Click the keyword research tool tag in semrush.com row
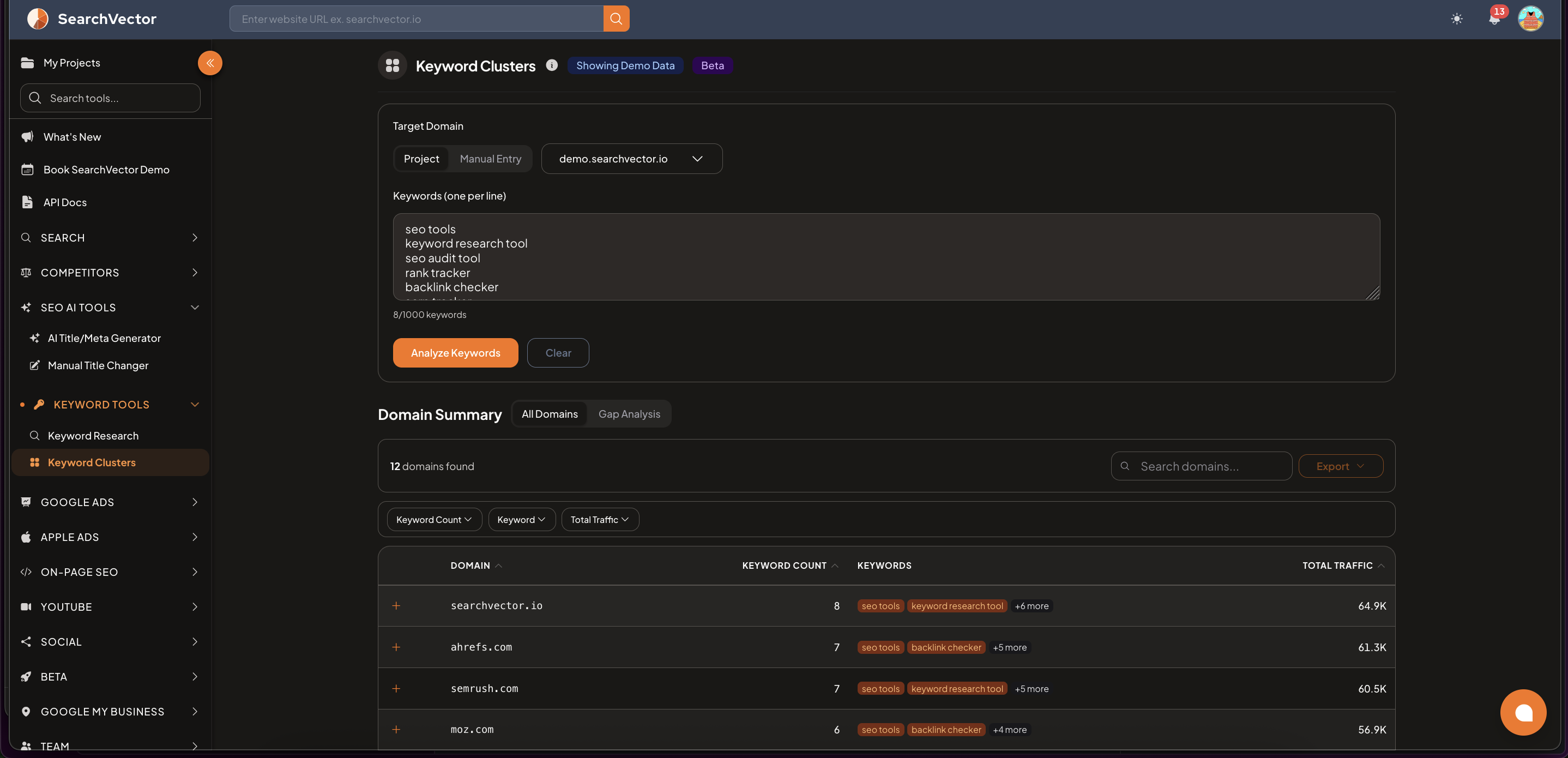 [957, 689]
